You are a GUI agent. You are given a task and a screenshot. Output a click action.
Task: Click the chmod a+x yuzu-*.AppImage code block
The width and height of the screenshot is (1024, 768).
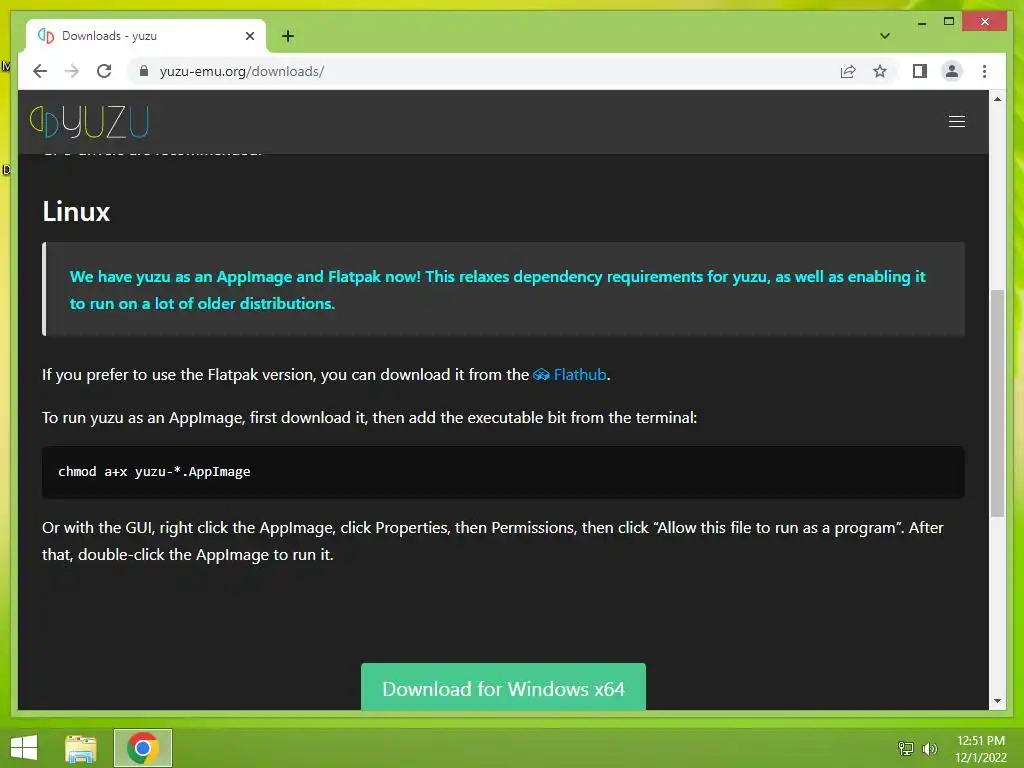503,472
